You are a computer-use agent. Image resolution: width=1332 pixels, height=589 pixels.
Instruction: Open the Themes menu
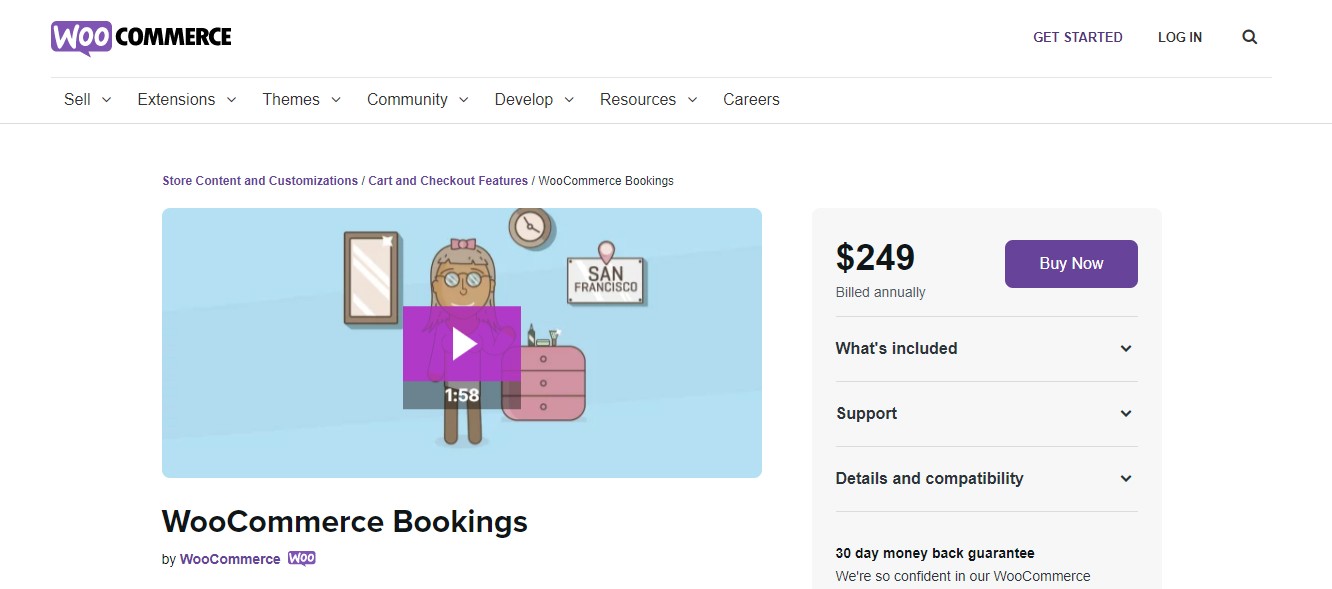301,100
